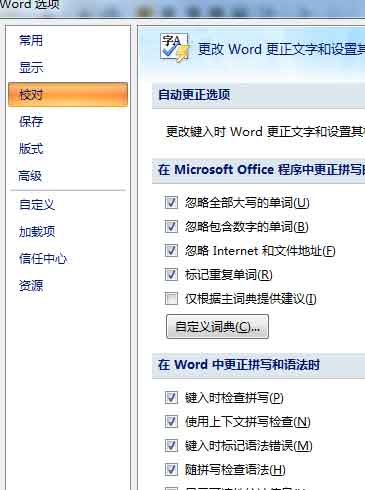This screenshot has width=365, height=490.
Task: Click the 在 Microsoft Office 程序中更正拼写 heading
Action: coord(261,170)
